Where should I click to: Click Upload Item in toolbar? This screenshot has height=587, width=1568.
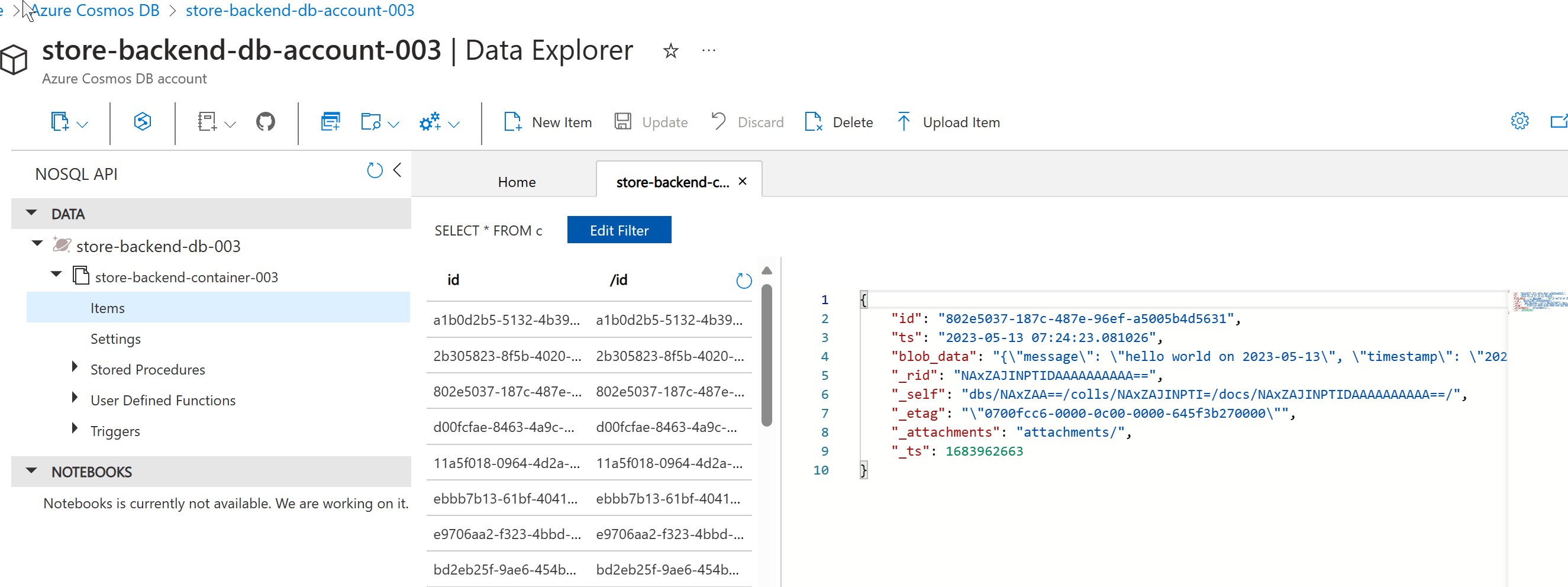coord(948,122)
